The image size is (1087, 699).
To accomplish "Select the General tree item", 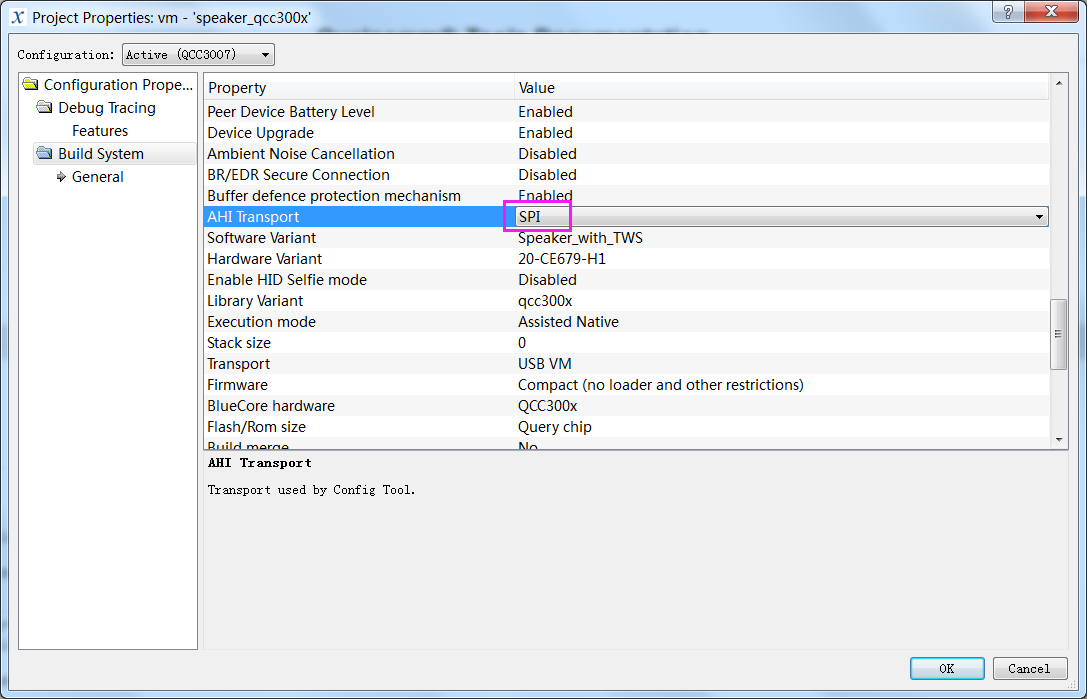I will (98, 177).
